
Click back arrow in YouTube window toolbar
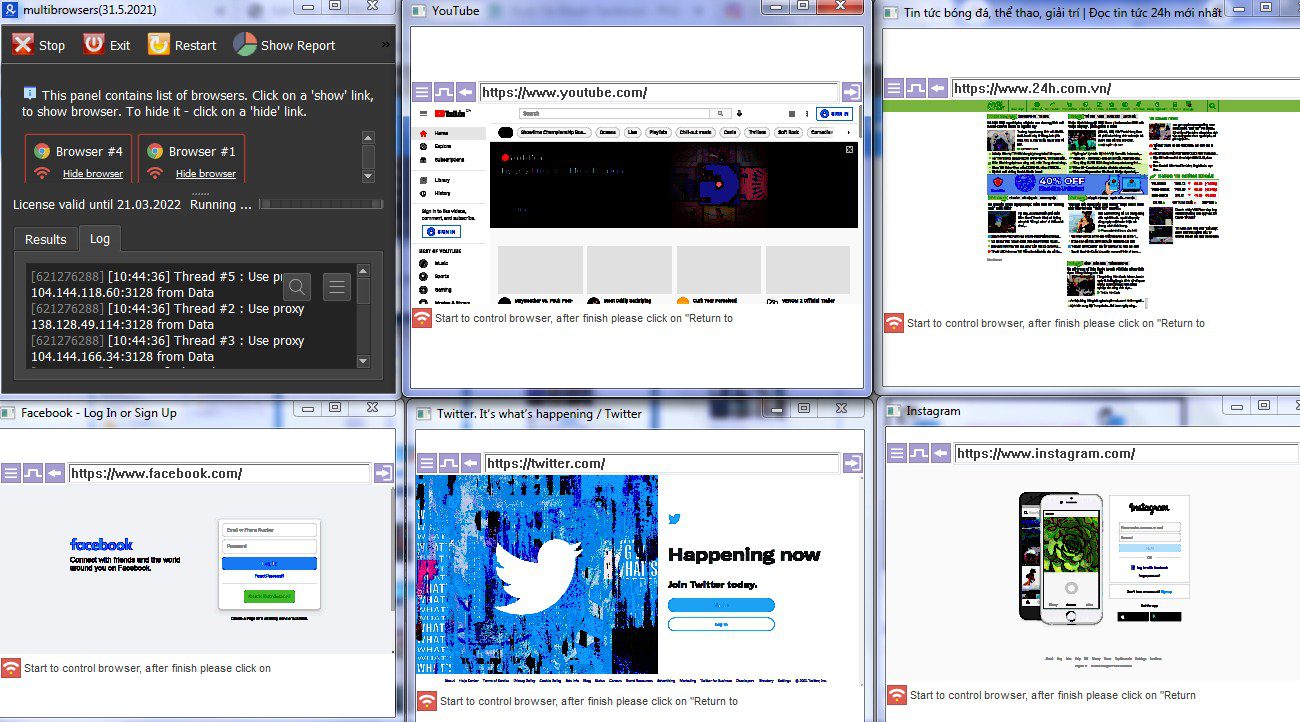point(465,92)
